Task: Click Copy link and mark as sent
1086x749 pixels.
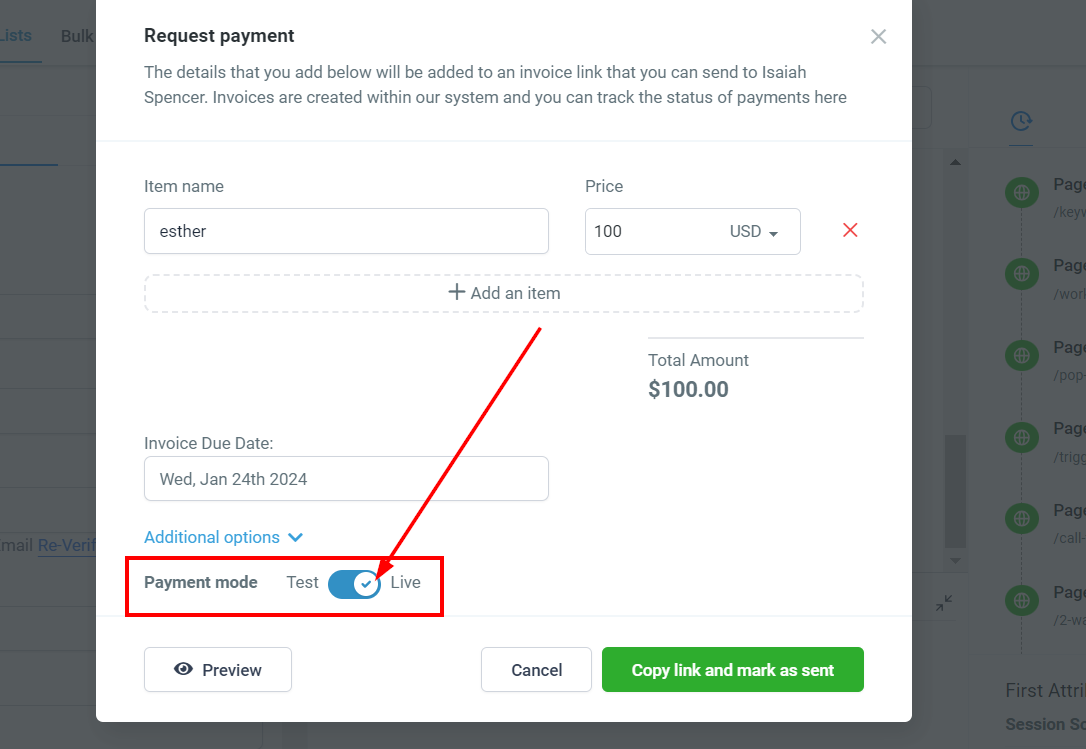Action: coord(733,669)
